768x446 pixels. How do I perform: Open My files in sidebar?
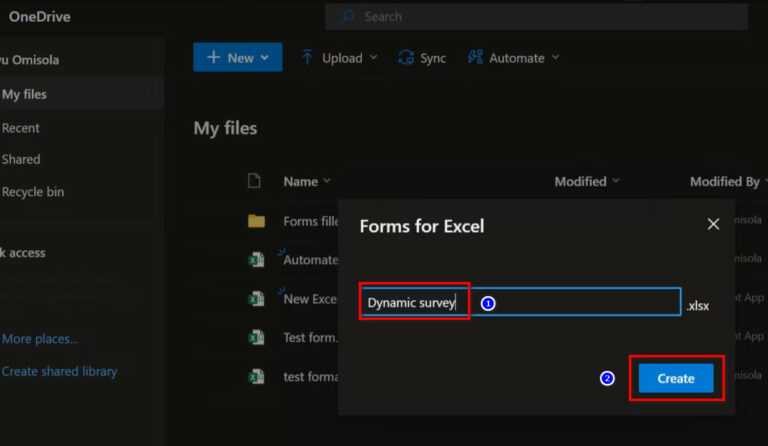(x=24, y=94)
